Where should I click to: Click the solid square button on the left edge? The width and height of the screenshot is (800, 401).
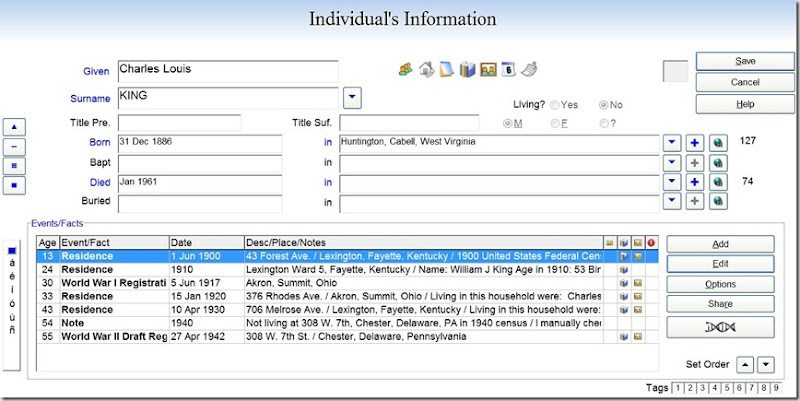pyautogui.click(x=14, y=185)
